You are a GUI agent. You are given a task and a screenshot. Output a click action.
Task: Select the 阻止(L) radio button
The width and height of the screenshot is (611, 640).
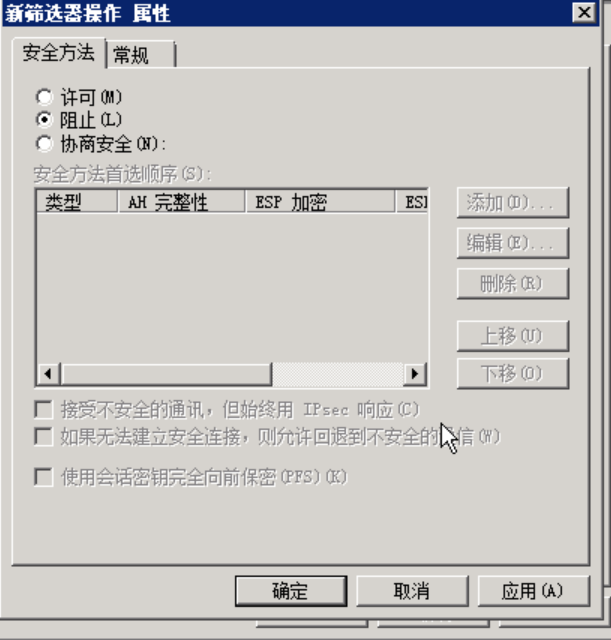point(44,120)
